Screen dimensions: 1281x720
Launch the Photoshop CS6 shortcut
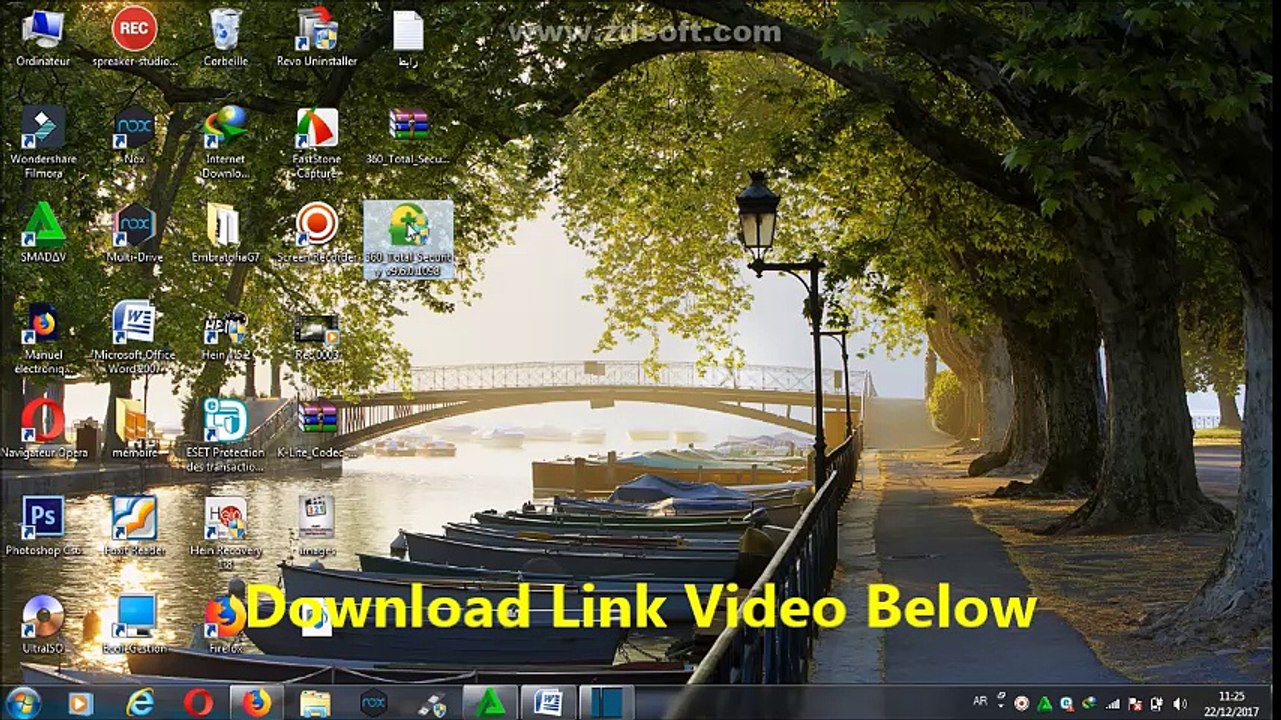43,526
